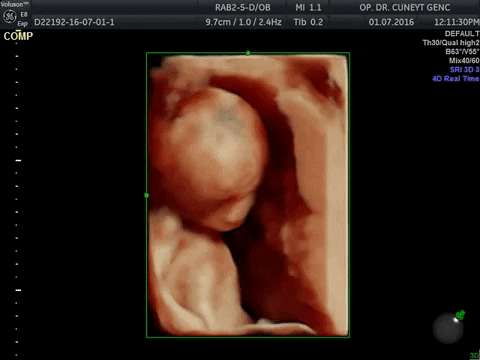Screen dimensions: 480x360
Task: Click the Th30/Qual high2 parameter
Action: [451, 43]
